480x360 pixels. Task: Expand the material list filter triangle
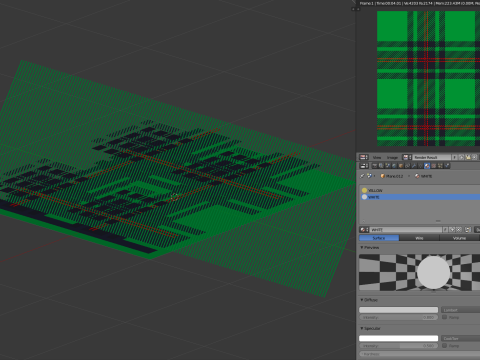point(363,221)
